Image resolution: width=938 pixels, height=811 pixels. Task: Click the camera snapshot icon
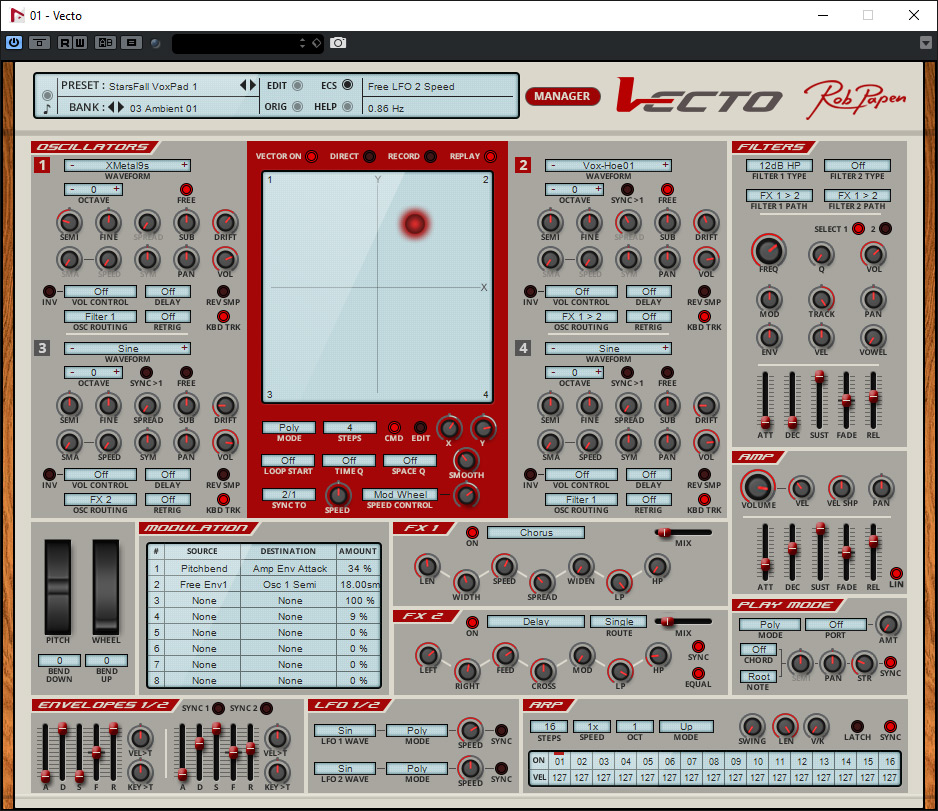point(338,42)
